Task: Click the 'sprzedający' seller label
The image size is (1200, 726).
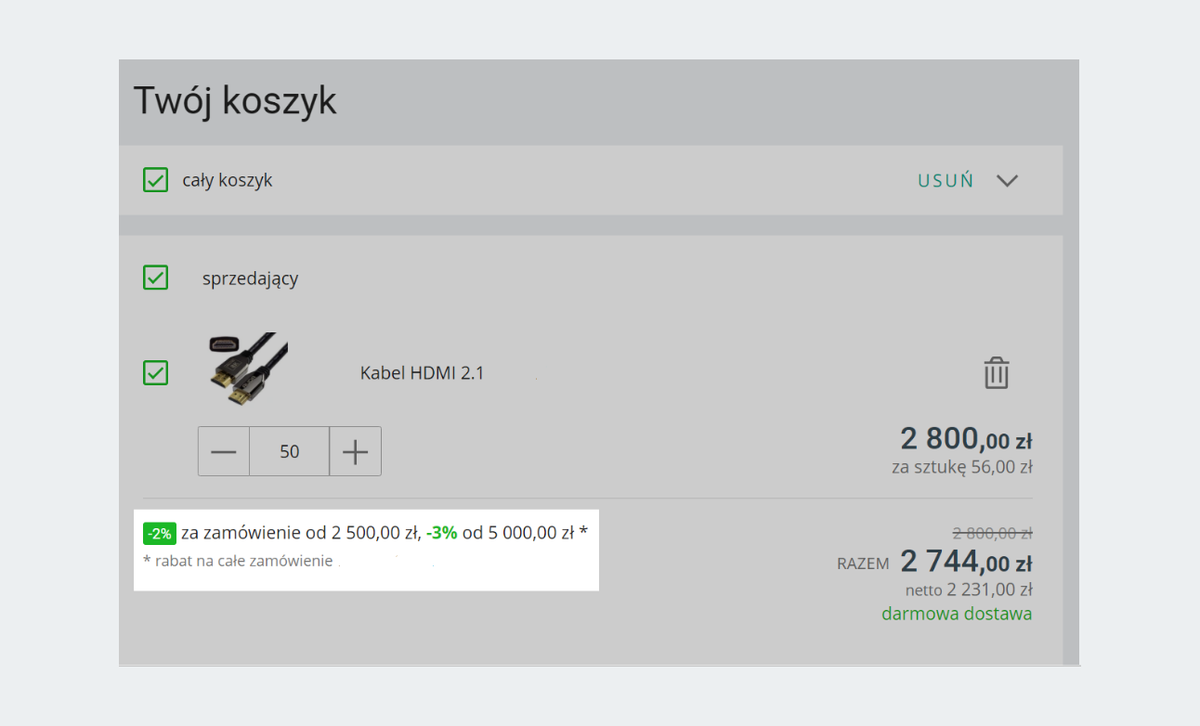Action: coord(250,279)
